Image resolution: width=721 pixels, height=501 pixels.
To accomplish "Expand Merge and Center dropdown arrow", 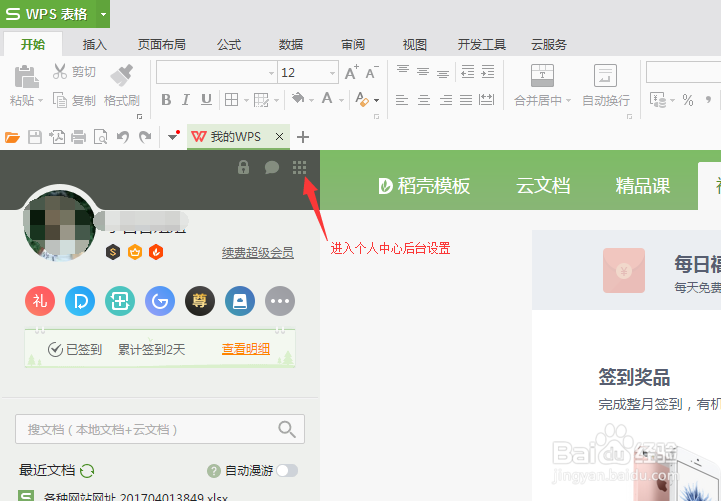I will (x=568, y=100).
